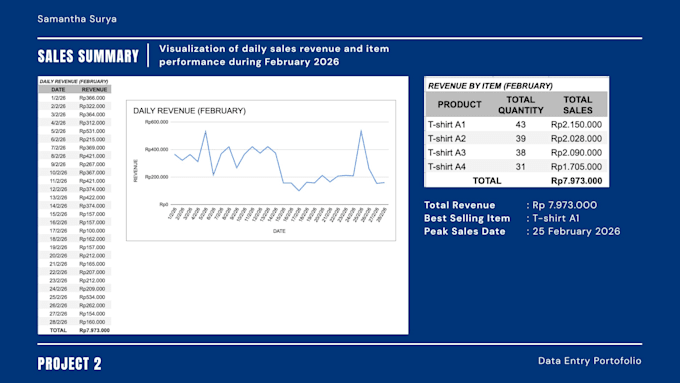Click the date cell '4/2/26'
Viewport: 680px width, 383px height.
(x=58, y=123)
